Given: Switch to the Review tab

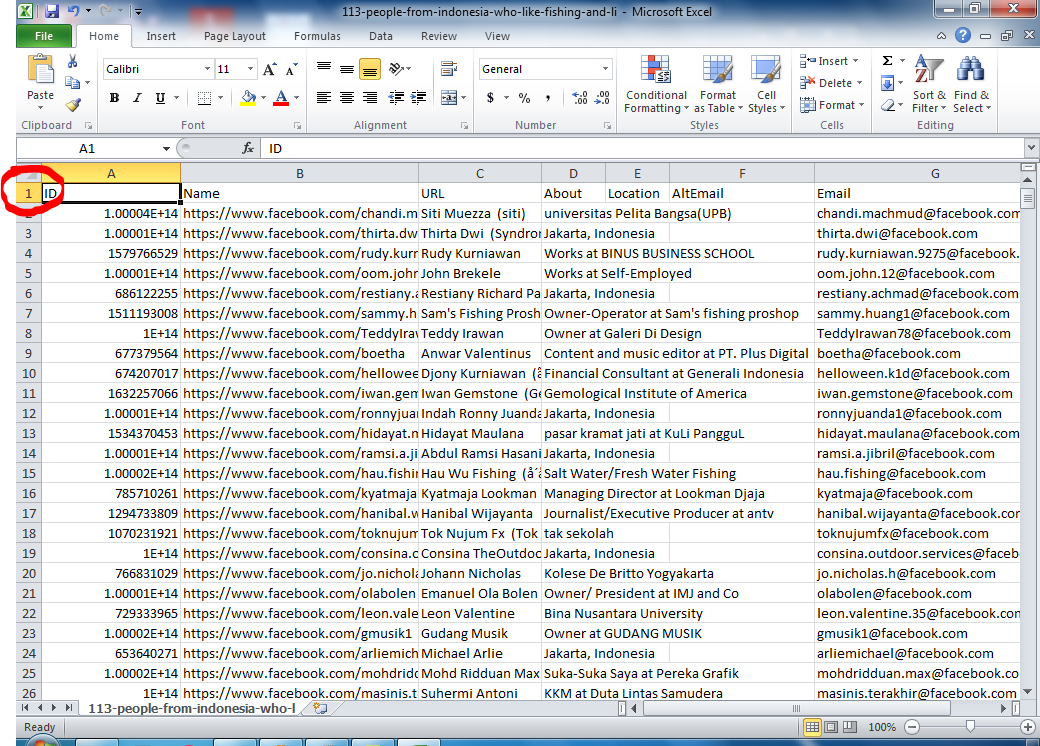Looking at the screenshot, I should (x=438, y=36).
